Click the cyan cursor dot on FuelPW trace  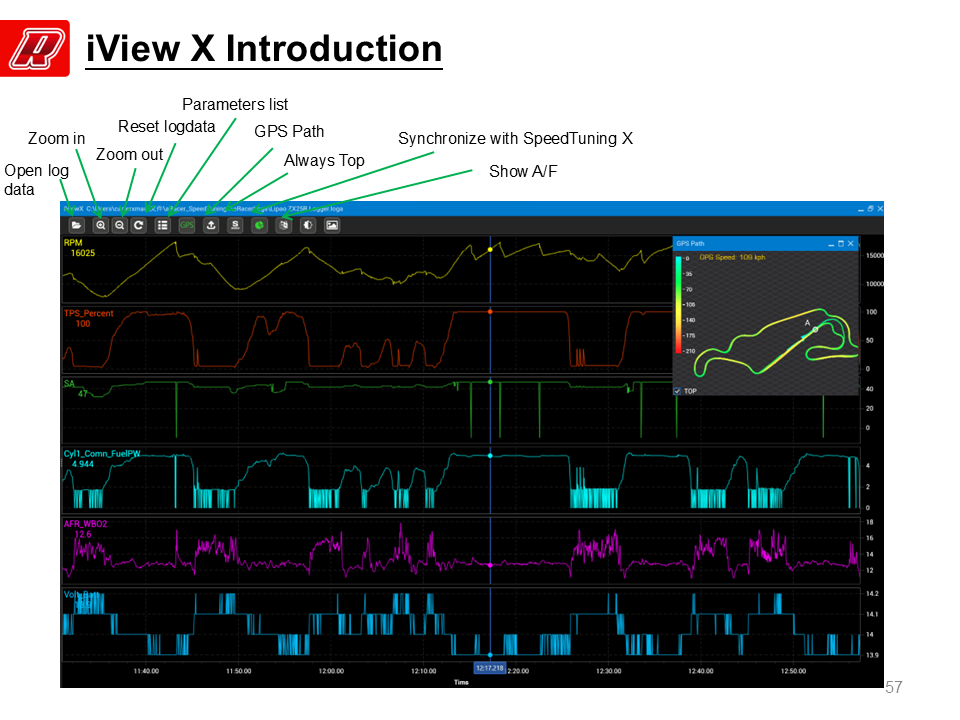tap(490, 456)
